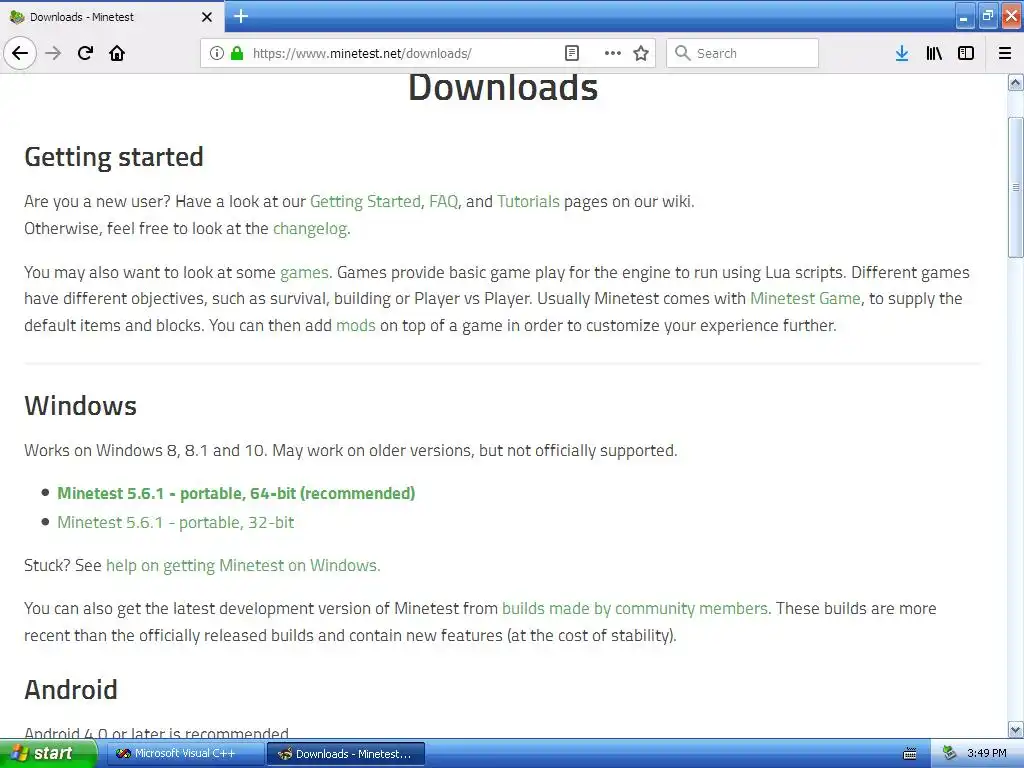Download Minetest 5.6.1 portable 64-bit
Viewport: 1024px width, 768px height.
coord(236,493)
